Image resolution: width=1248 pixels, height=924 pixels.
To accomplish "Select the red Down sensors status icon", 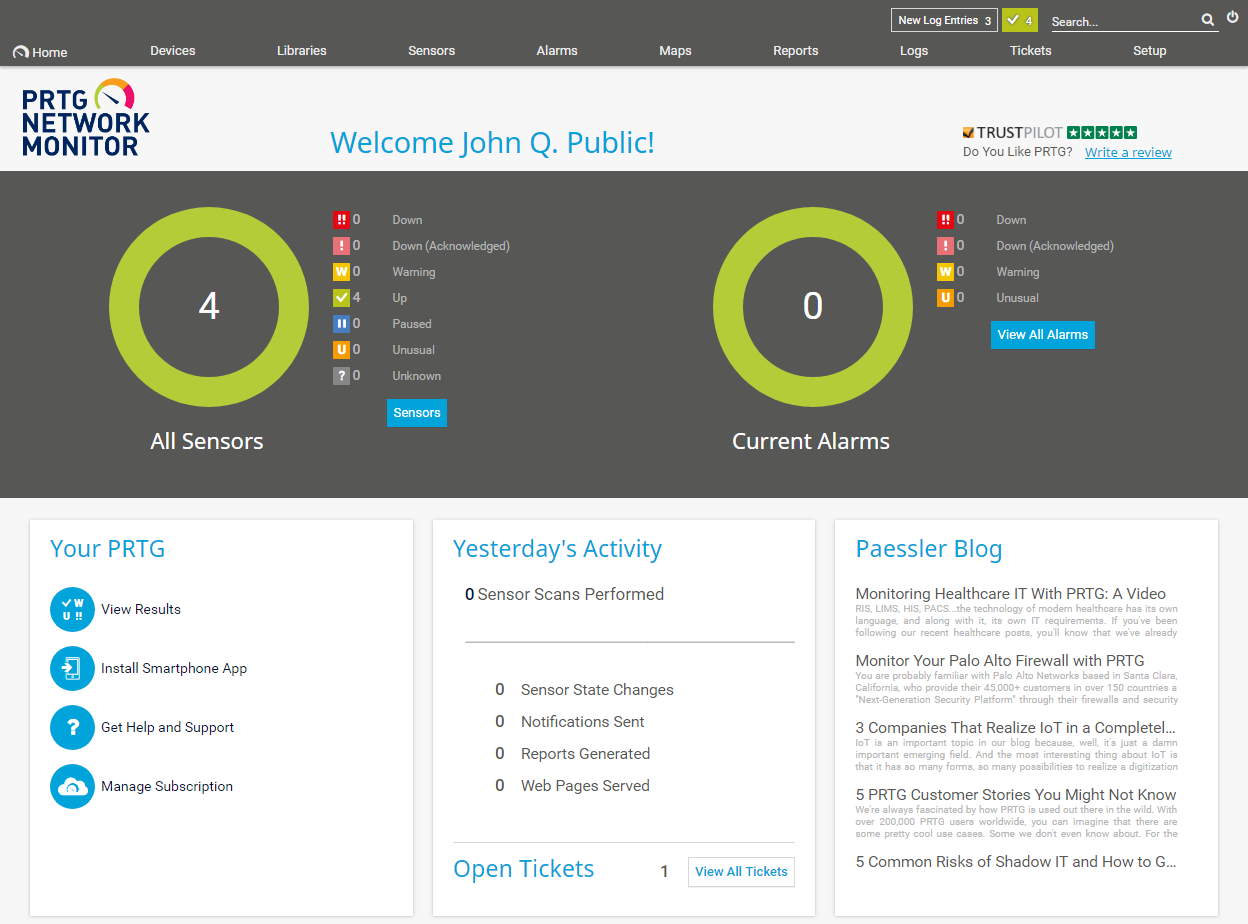I will 341,220.
